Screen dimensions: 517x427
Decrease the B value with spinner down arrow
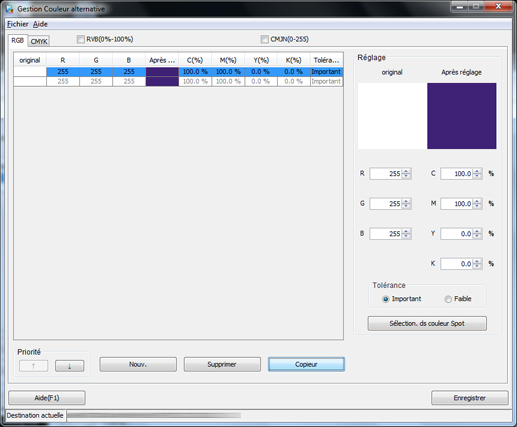click(406, 236)
